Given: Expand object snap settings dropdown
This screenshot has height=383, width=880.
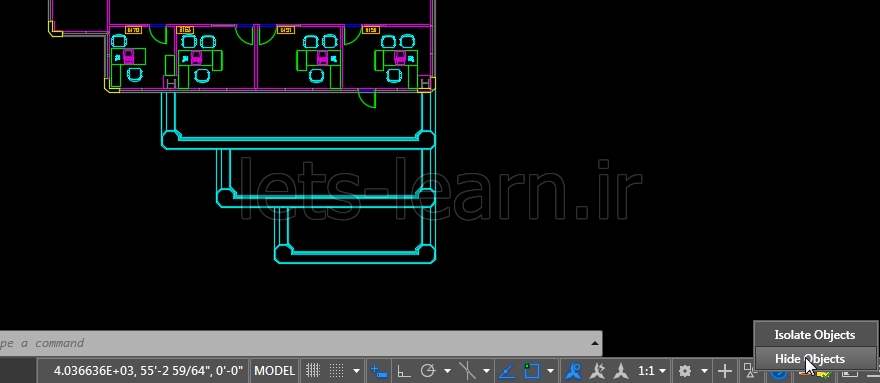Looking at the screenshot, I should [551, 371].
